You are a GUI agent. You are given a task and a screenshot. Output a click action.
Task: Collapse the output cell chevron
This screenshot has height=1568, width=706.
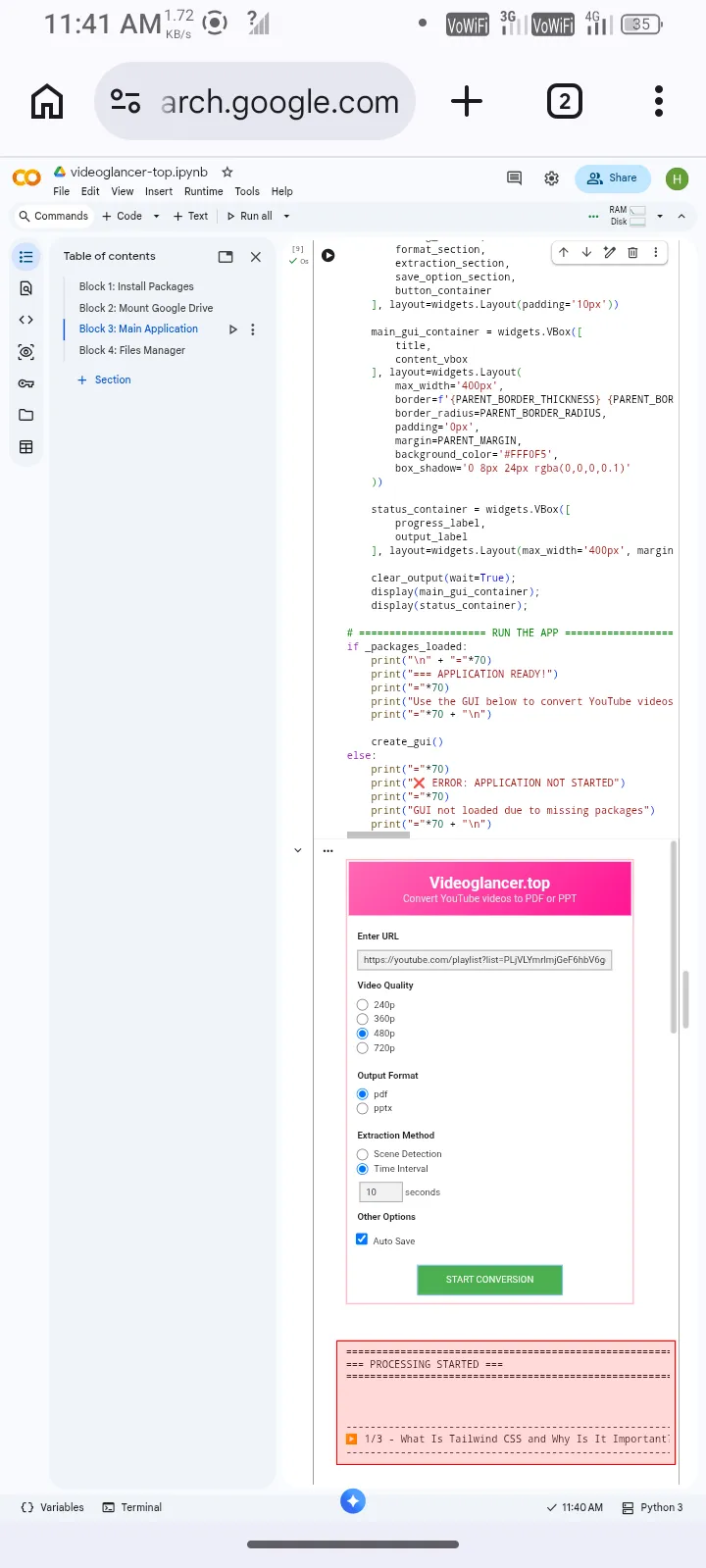pos(298,850)
